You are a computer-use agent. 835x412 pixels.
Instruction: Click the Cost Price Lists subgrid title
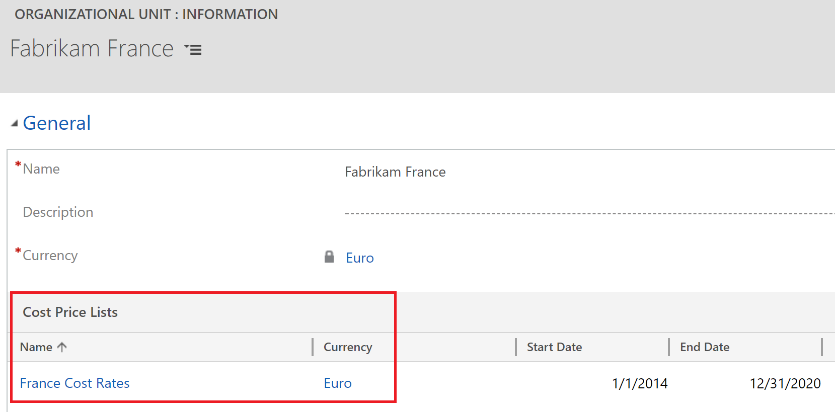click(70, 313)
